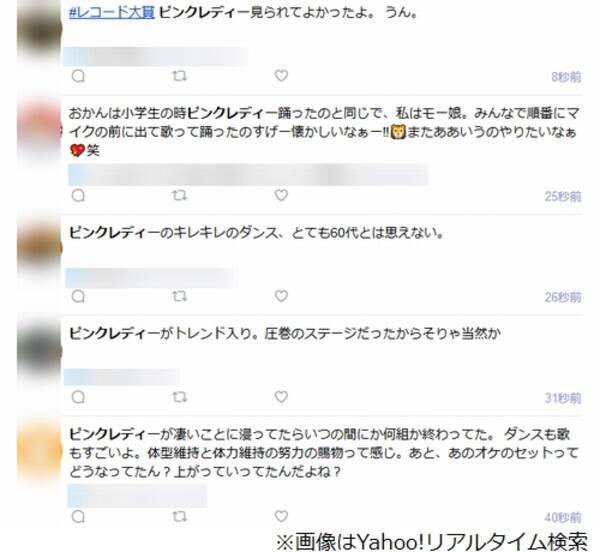The width and height of the screenshot is (600, 552).
Task: Click the orange avatar of the last tweet
Action: [x=39, y=451]
